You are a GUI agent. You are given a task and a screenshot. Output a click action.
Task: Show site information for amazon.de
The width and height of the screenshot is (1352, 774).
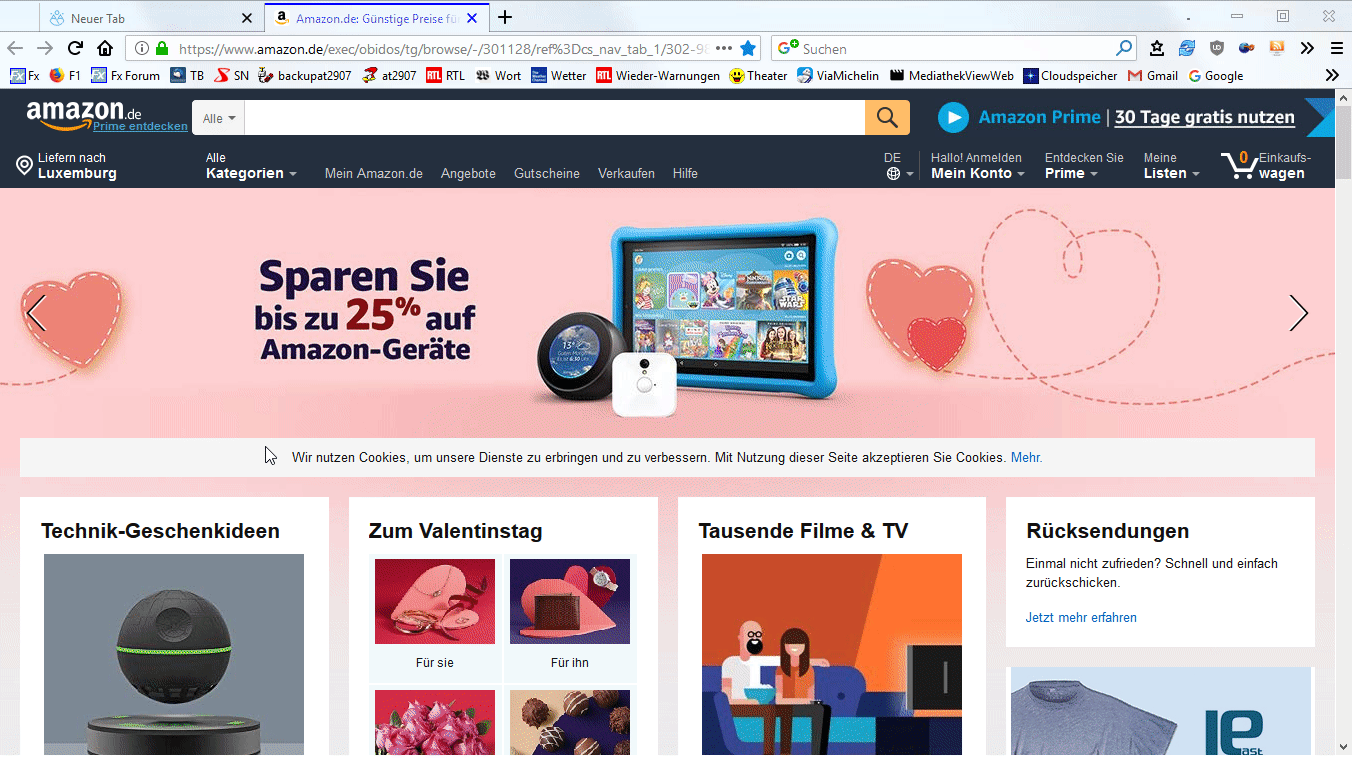click(142, 48)
